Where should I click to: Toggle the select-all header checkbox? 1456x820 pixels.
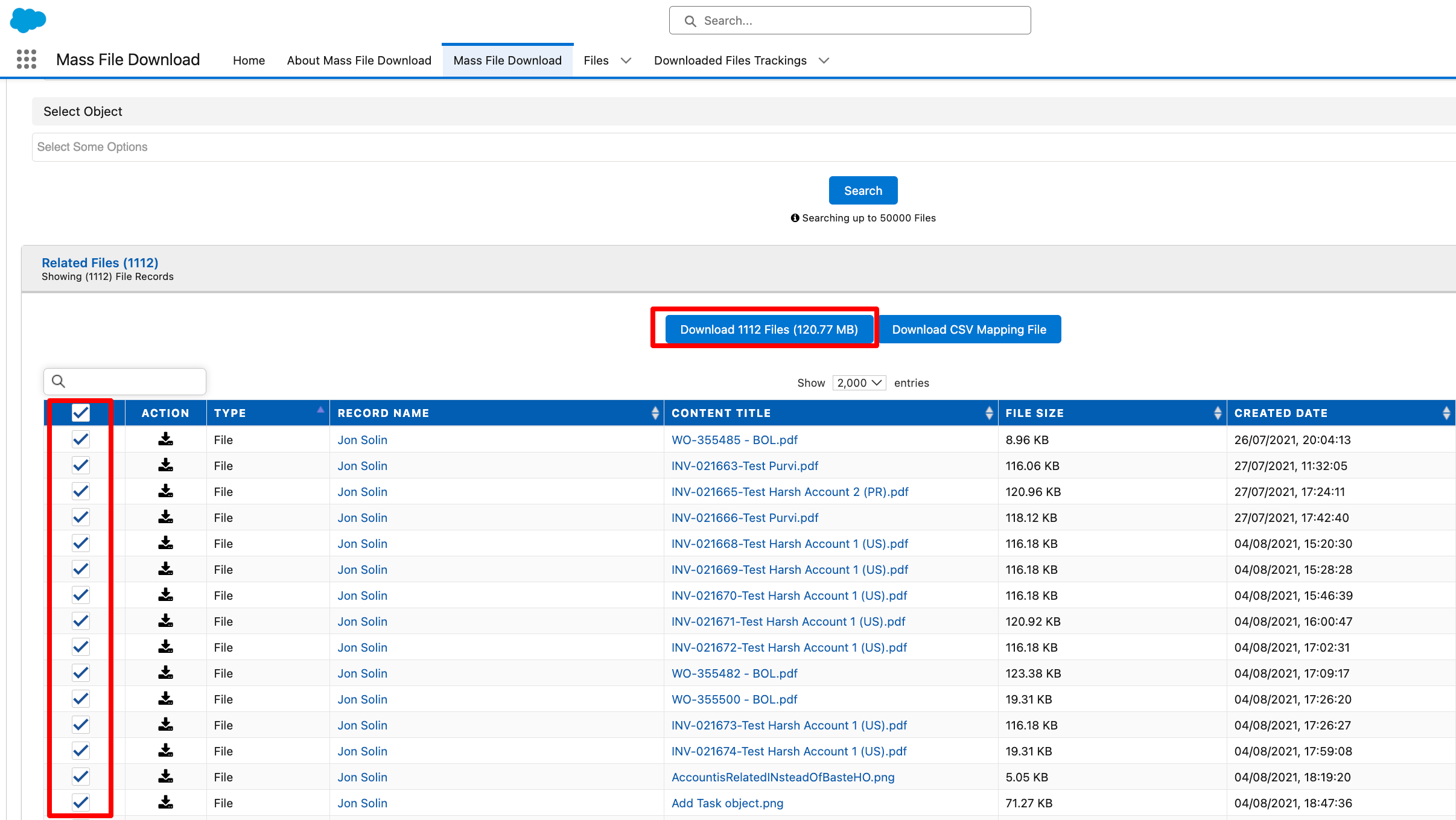pyautogui.click(x=81, y=413)
